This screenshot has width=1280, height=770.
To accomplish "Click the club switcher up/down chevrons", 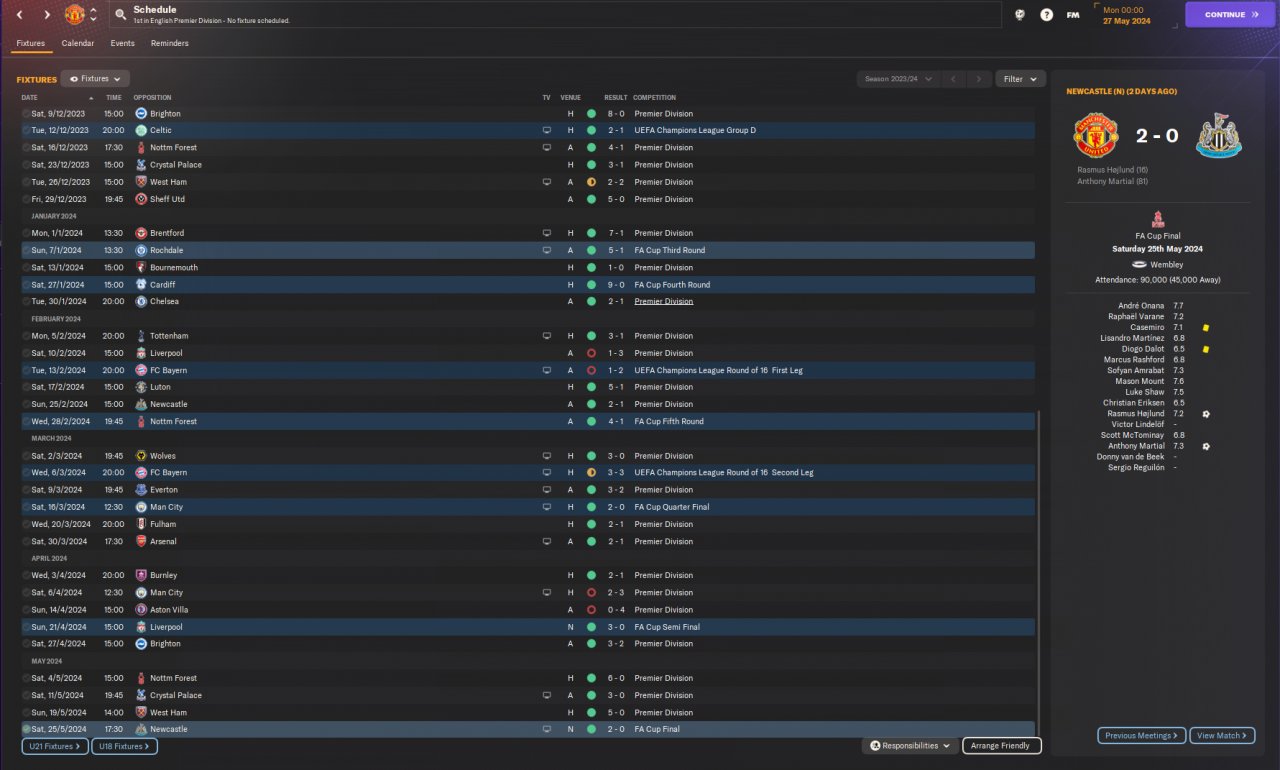I will tap(94, 15).
